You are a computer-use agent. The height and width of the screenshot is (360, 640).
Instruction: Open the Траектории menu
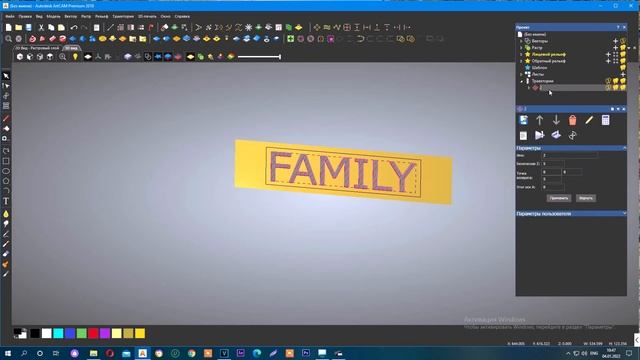click(123, 16)
